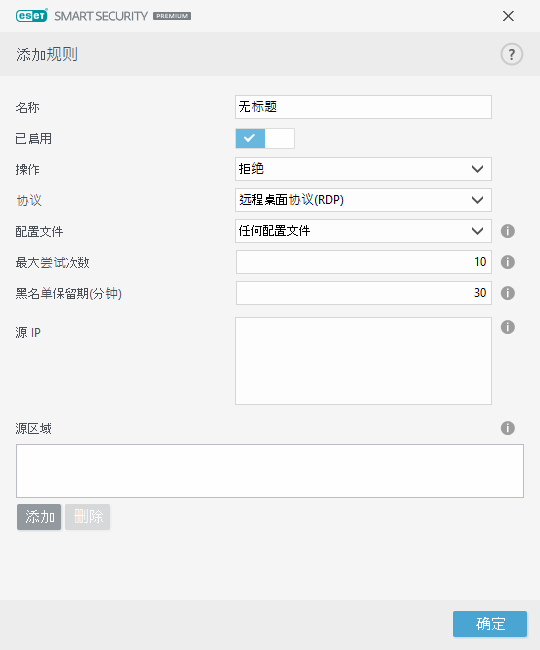Show info for 黑名单保留期(分钟) field
Image resolution: width=540 pixels, height=650 pixels.
pos(508,293)
